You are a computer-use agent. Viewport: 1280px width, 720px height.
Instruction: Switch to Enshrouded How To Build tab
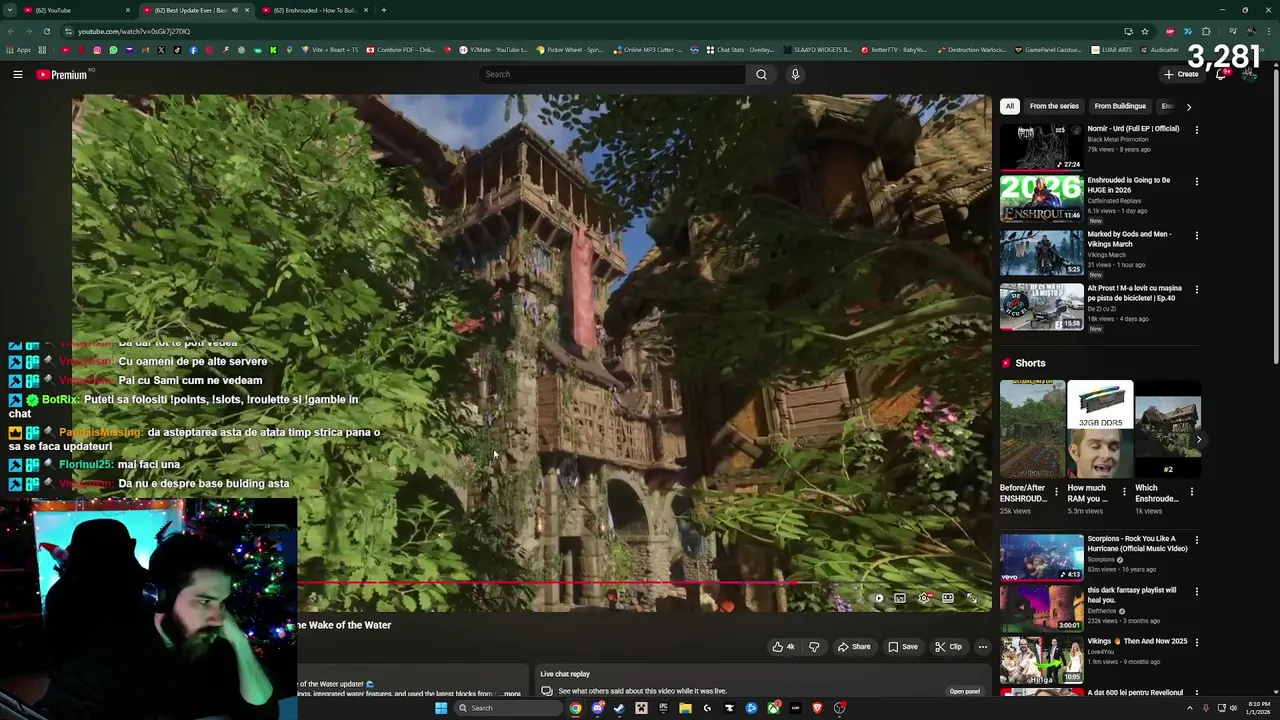coord(315,10)
